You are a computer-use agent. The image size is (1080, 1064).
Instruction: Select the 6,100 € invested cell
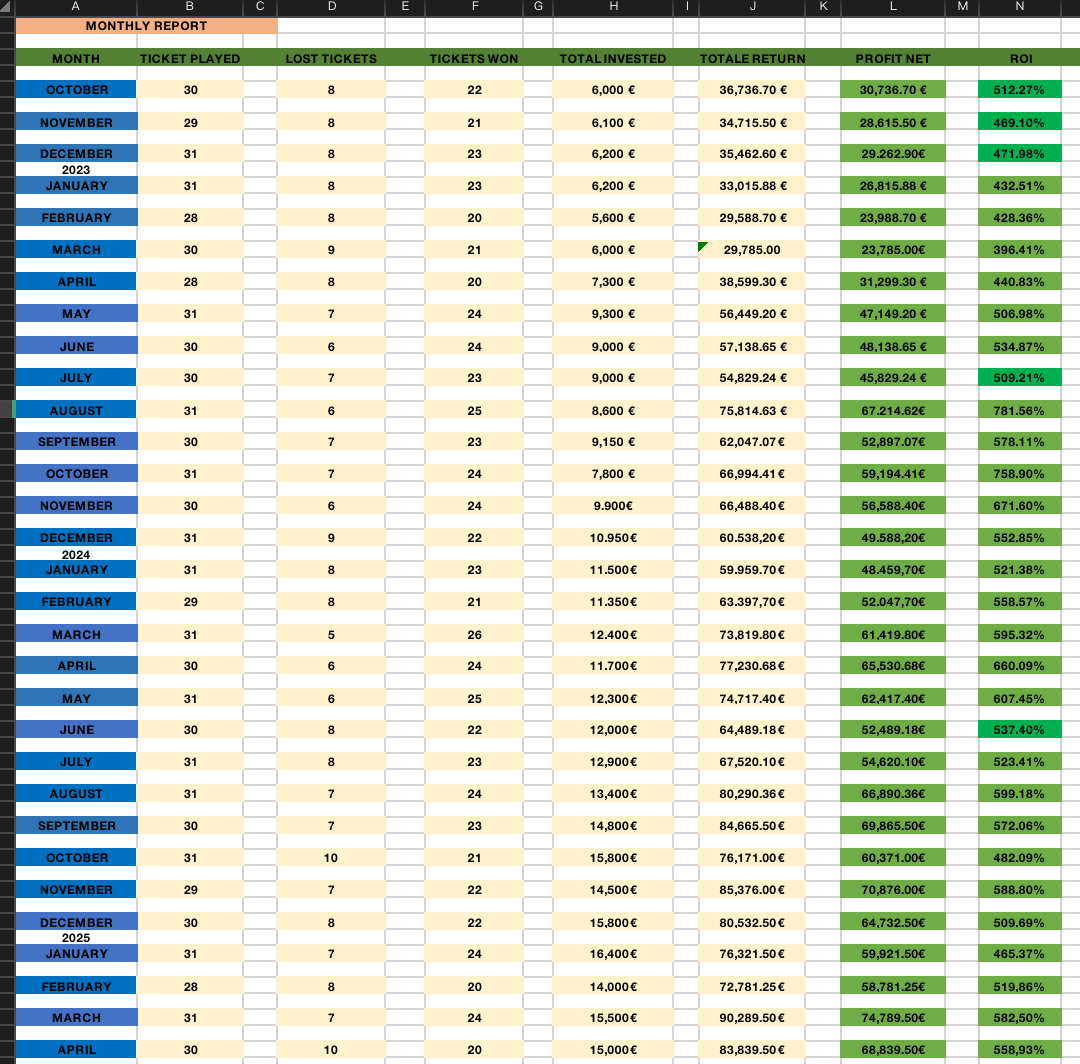click(613, 123)
